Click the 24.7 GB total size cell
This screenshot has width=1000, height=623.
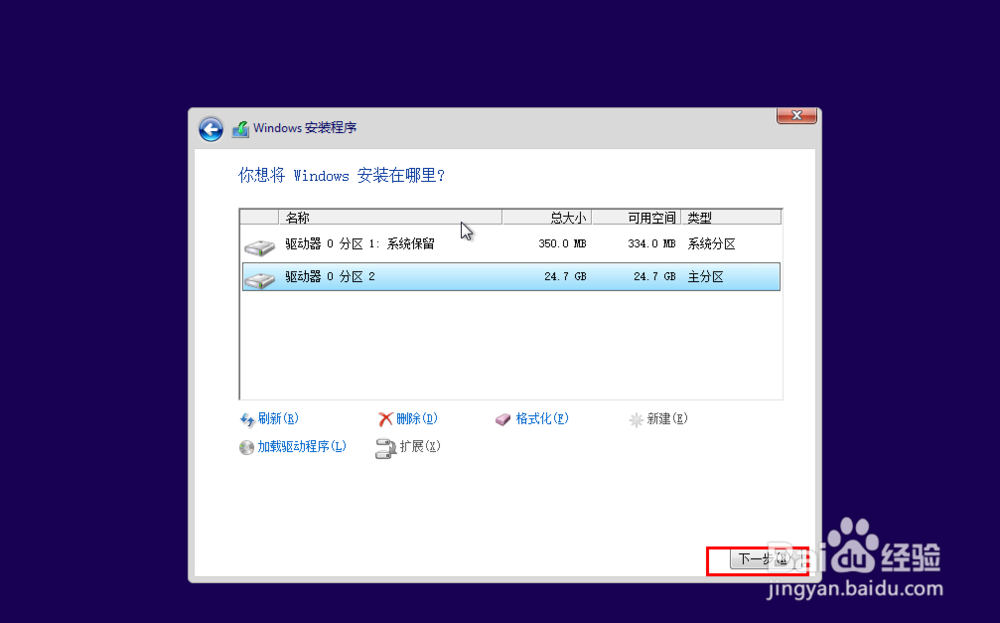(565, 277)
